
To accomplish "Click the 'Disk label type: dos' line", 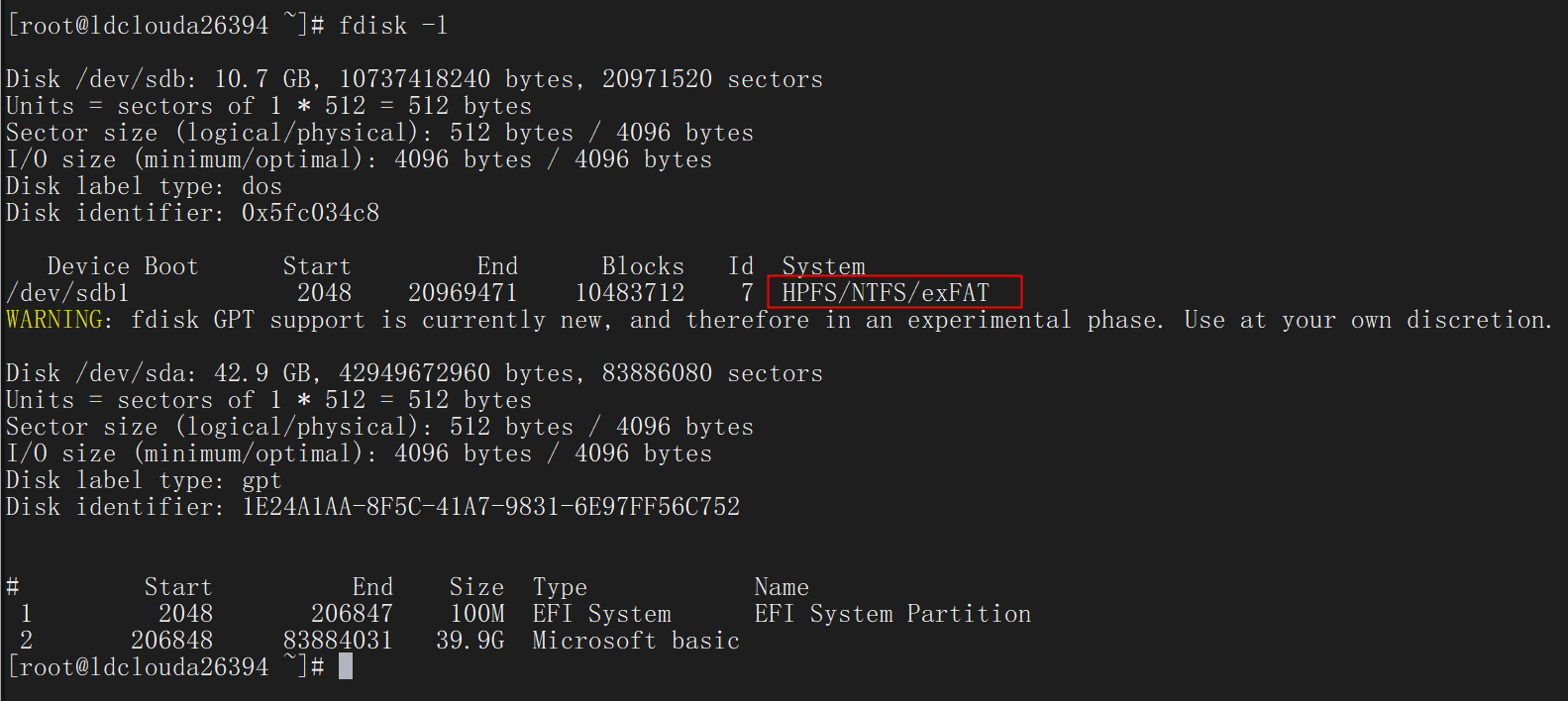I will click(144, 186).
